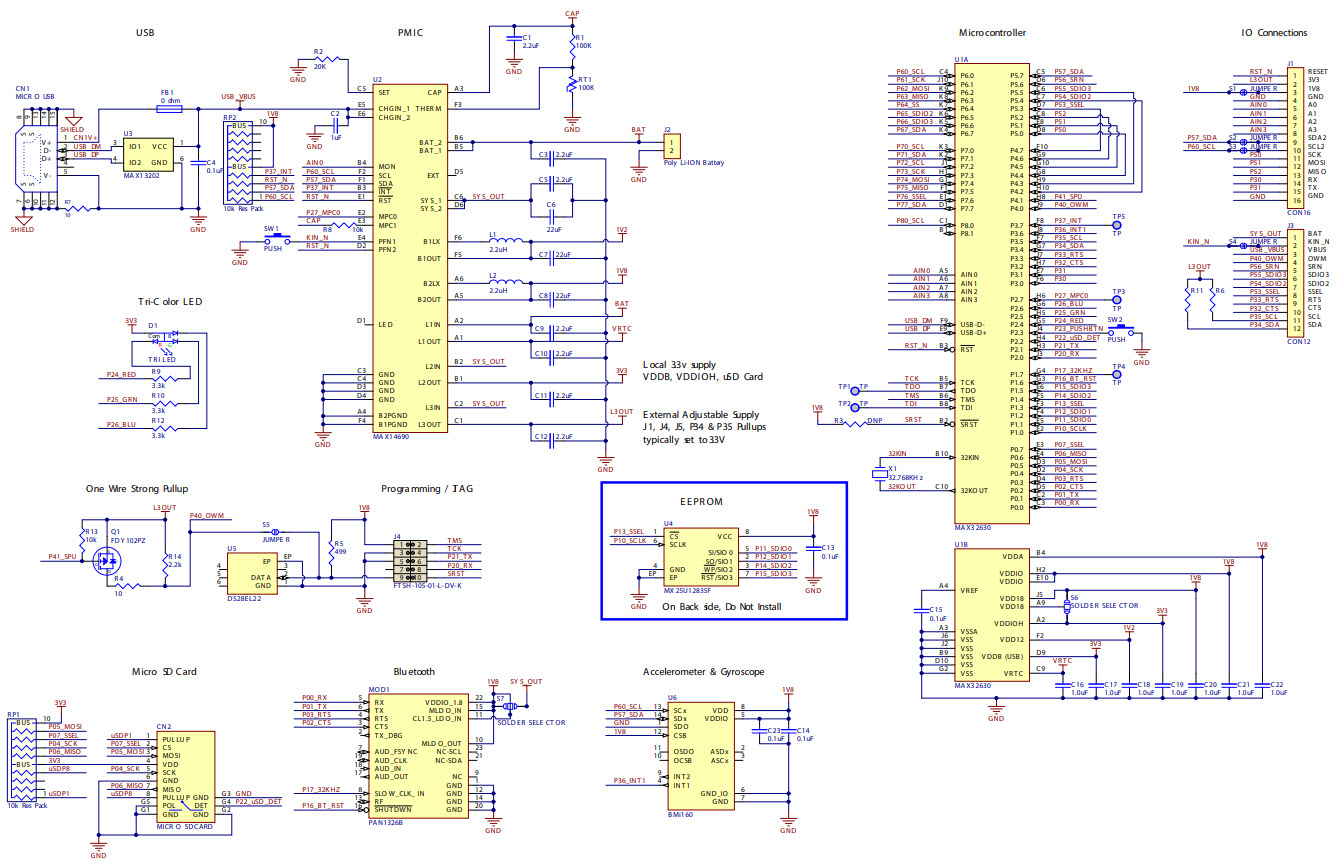Select the FDY102PZ MOSFET Q1 symbol
Viewport: 1335px width, 866px height.
tap(107, 562)
